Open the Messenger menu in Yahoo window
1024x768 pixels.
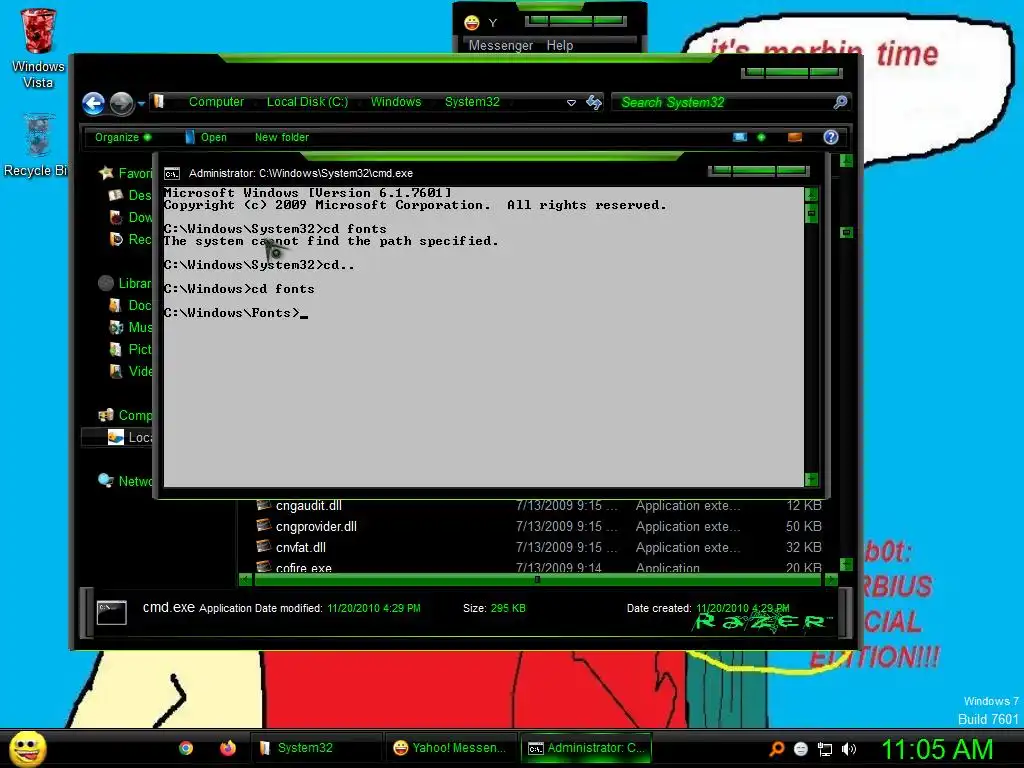500,46
